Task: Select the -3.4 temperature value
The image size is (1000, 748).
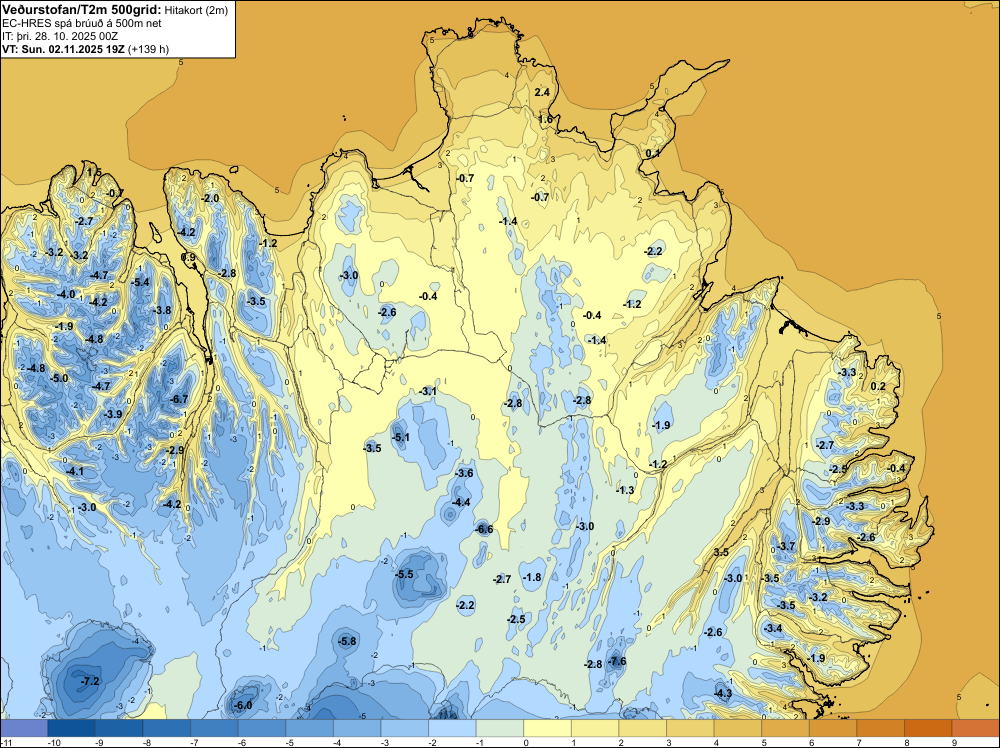Action: click(x=773, y=628)
